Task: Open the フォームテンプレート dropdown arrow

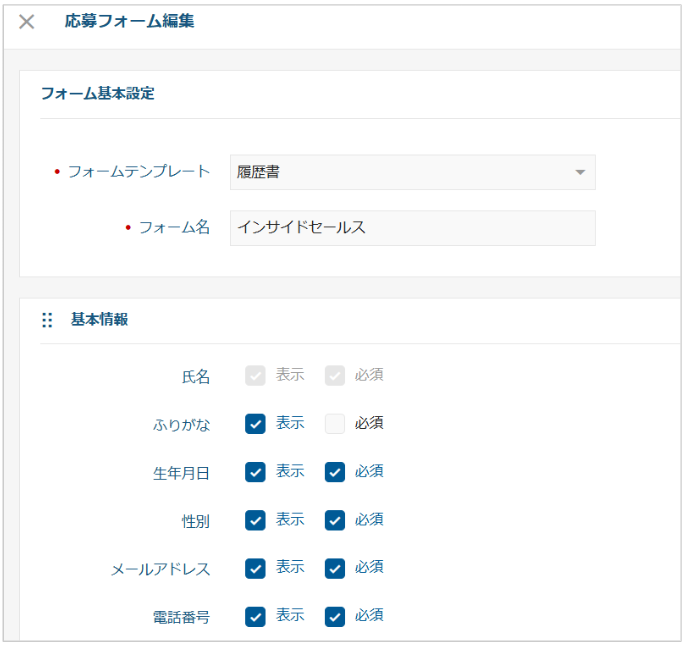Action: [x=580, y=172]
